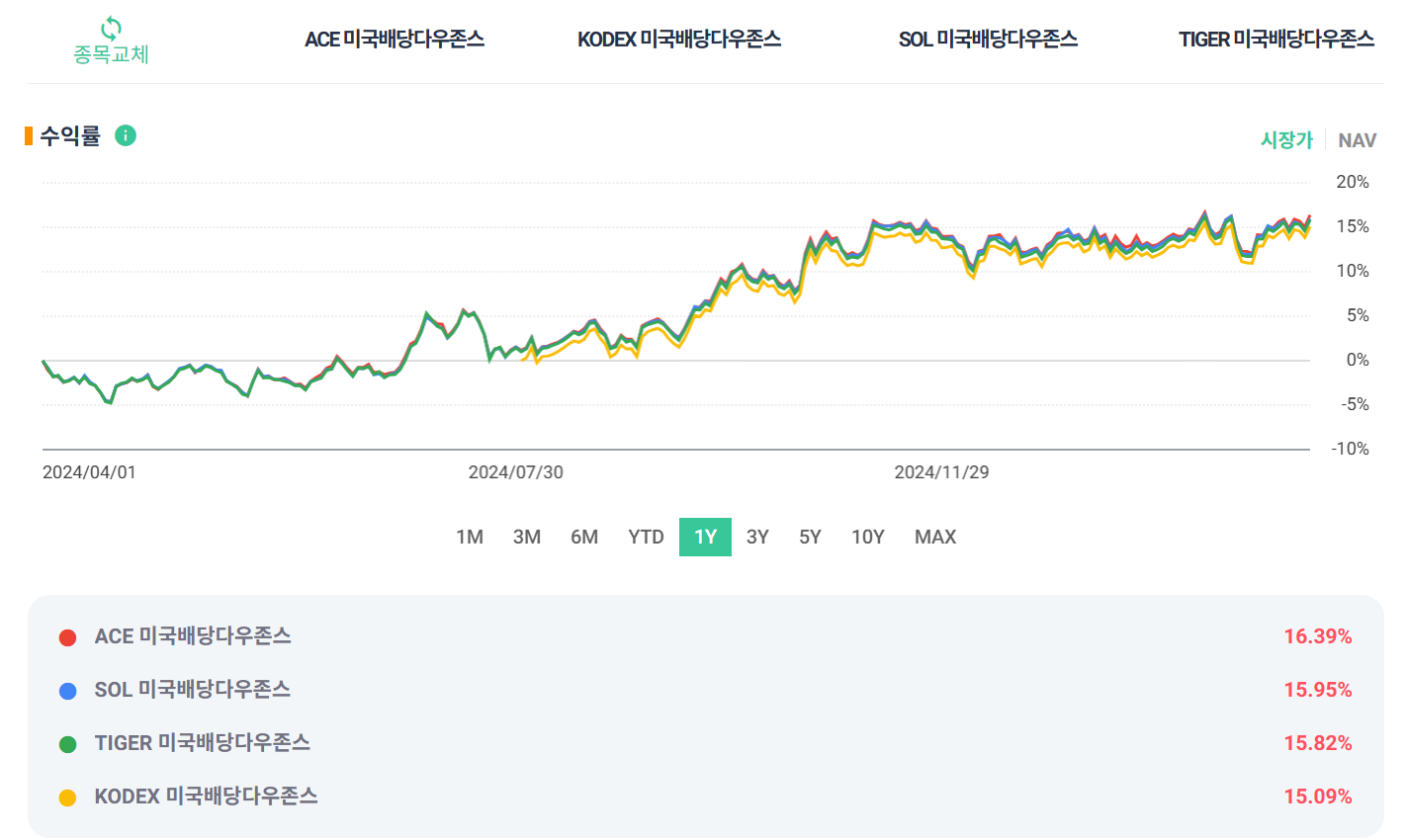Click blue dot for SOL legend
The height and width of the screenshot is (840, 1408).
tap(67, 691)
